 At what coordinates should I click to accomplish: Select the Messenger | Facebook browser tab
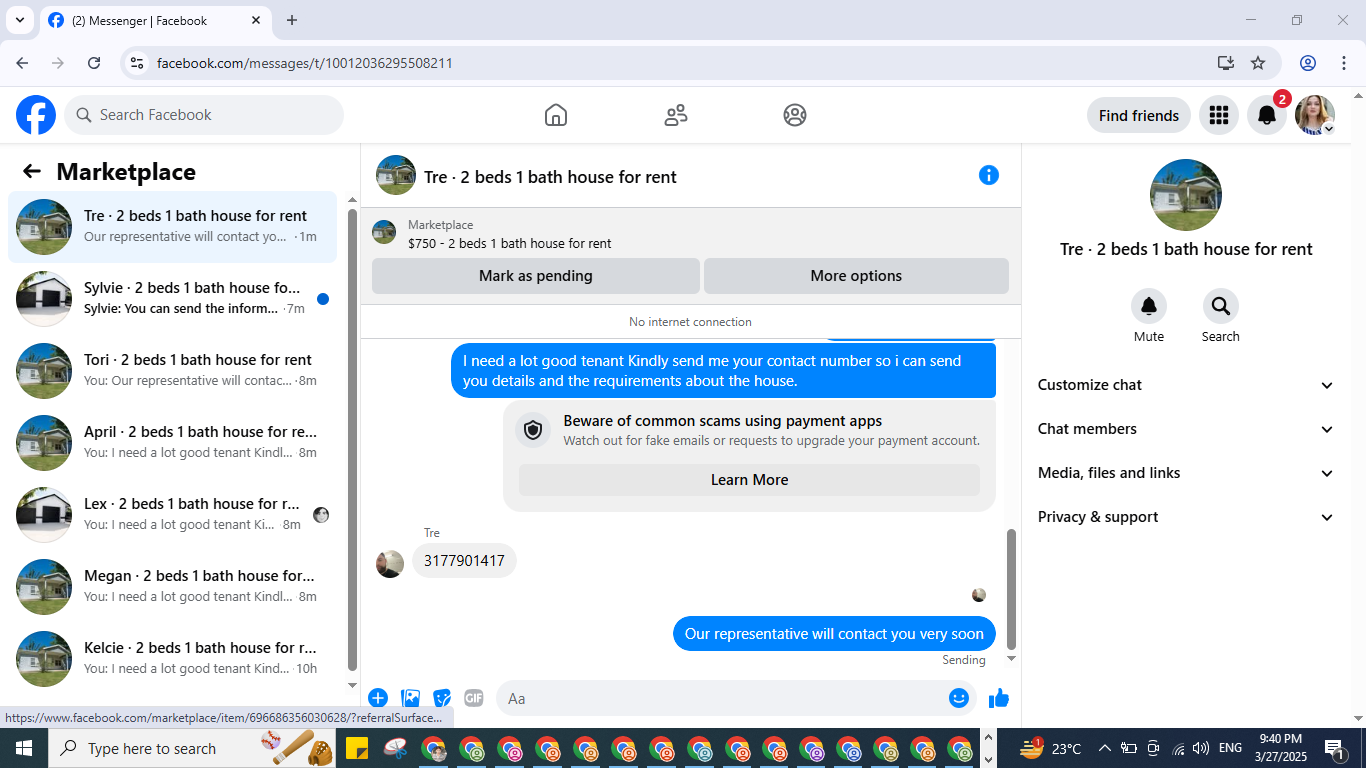coord(154,20)
